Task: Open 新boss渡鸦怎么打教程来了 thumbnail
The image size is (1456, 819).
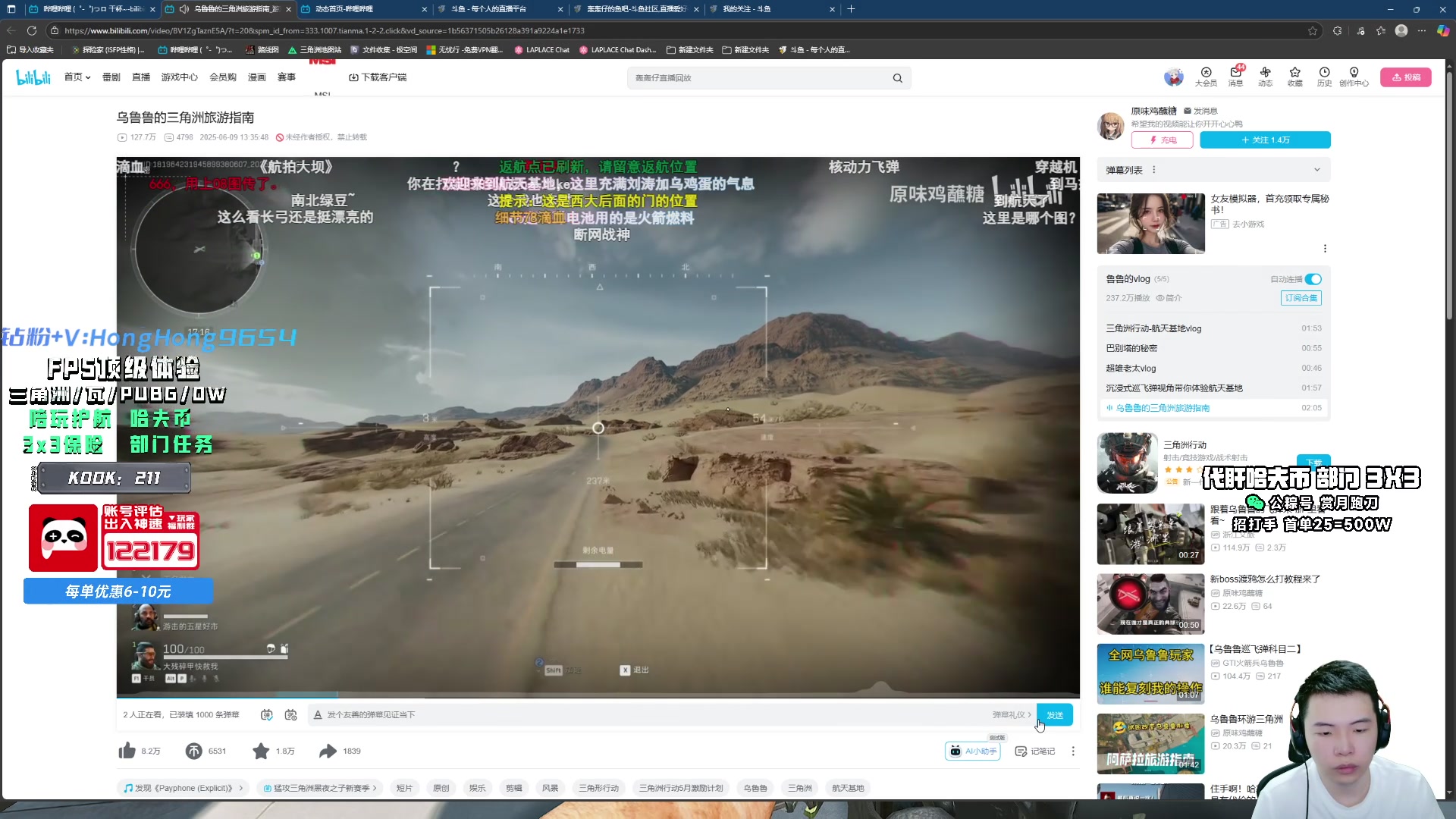Action: [1150, 604]
